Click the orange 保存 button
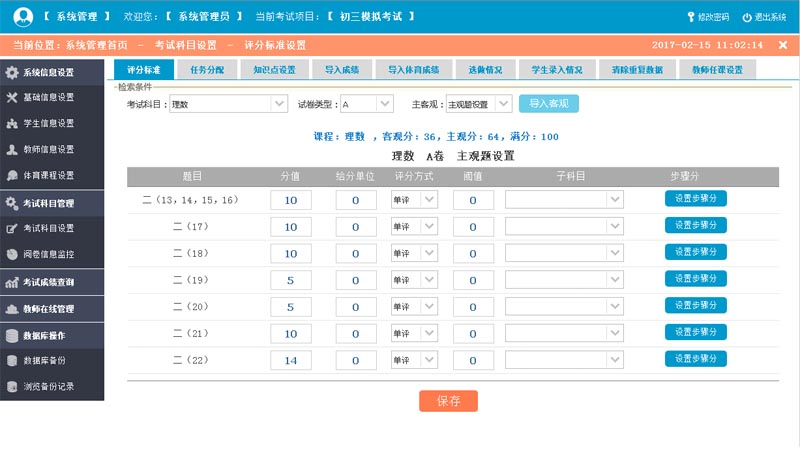Screen dimensions: 800x450 [448, 401]
